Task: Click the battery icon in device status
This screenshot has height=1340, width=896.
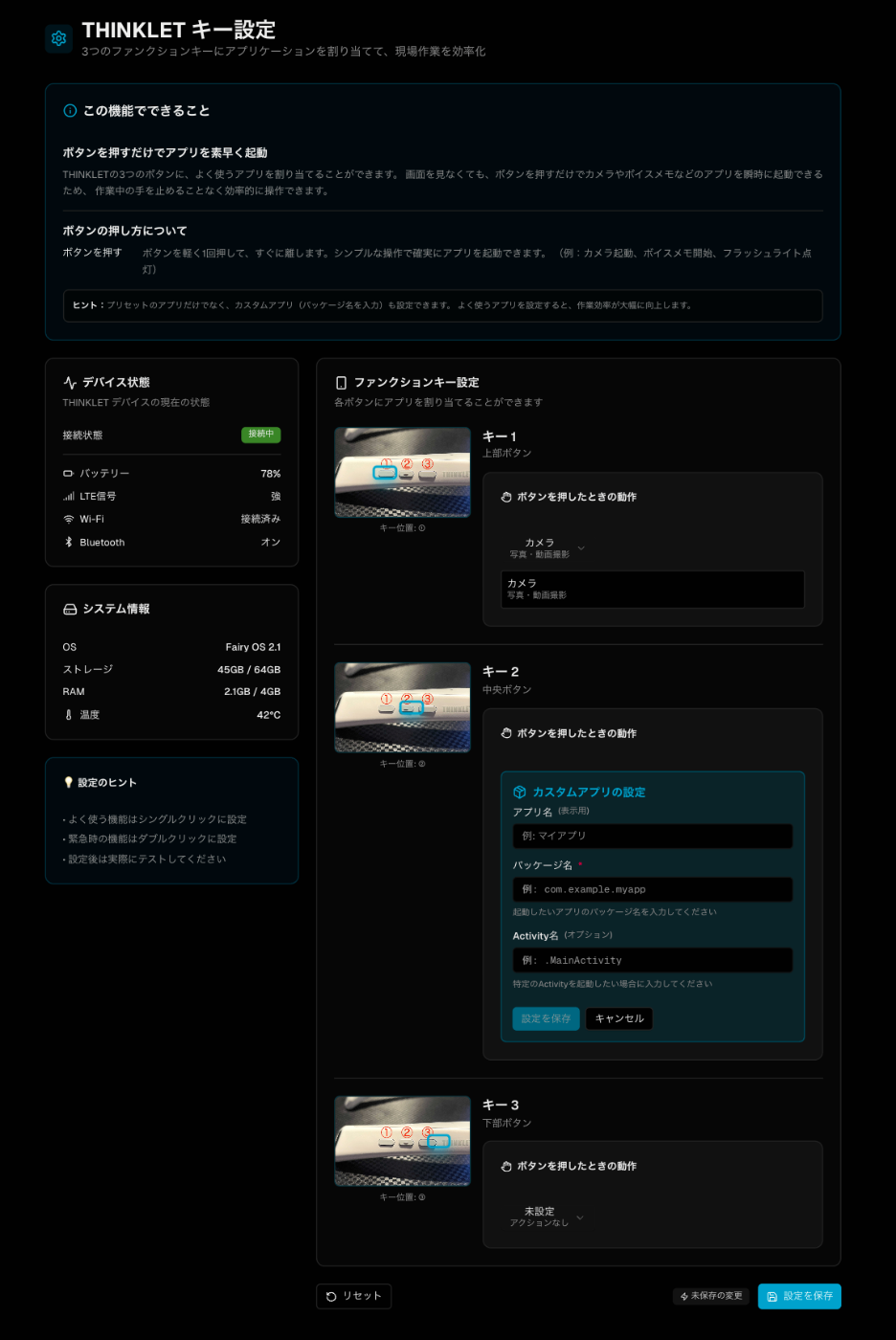Action: [x=68, y=474]
